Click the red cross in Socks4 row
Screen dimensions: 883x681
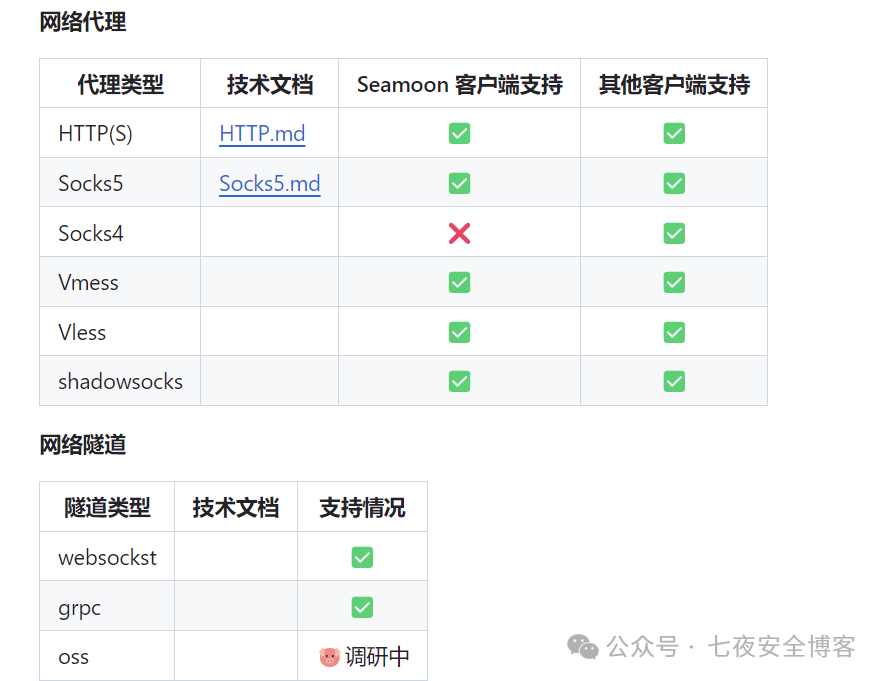tap(460, 233)
